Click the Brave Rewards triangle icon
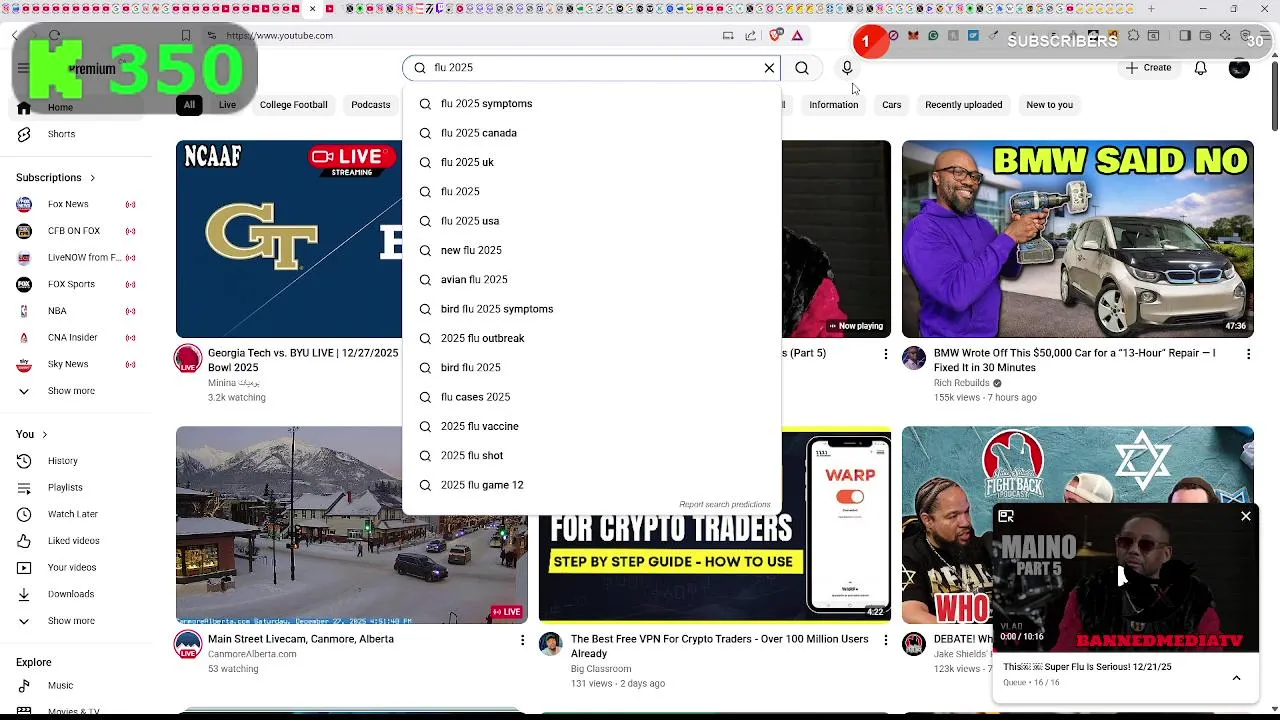This screenshot has height=720, width=1280. coord(797,35)
